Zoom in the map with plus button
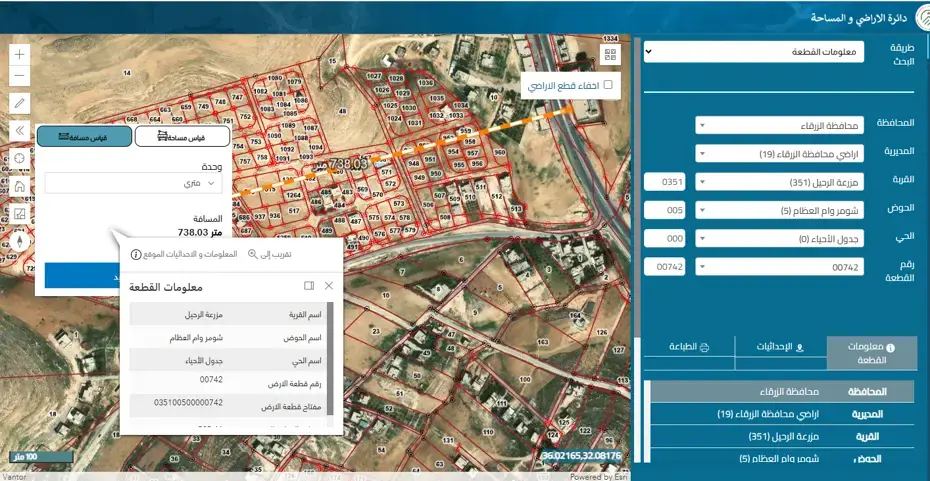 click(x=20, y=55)
